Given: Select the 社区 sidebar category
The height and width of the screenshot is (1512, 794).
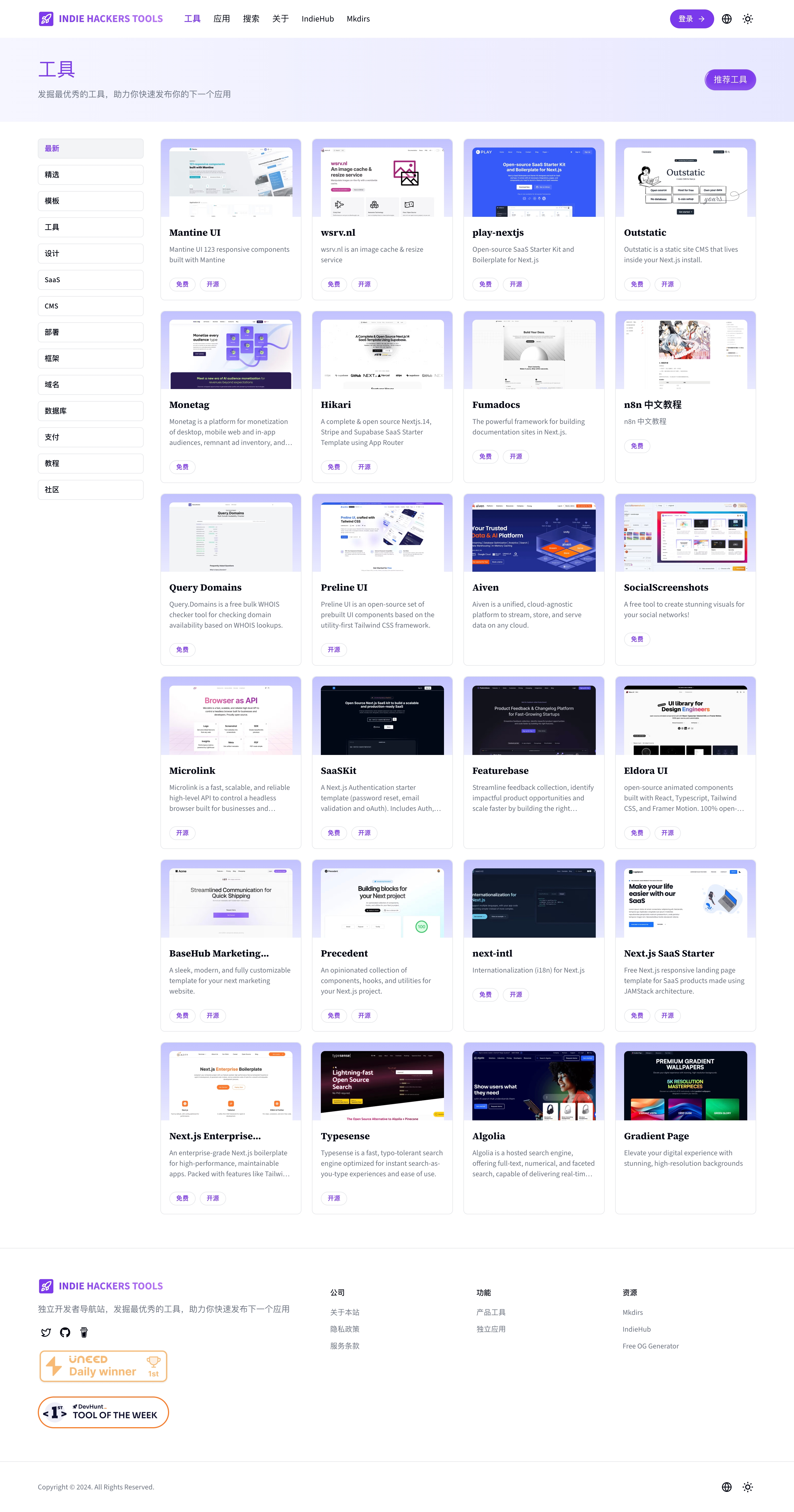Looking at the screenshot, I should [x=90, y=490].
